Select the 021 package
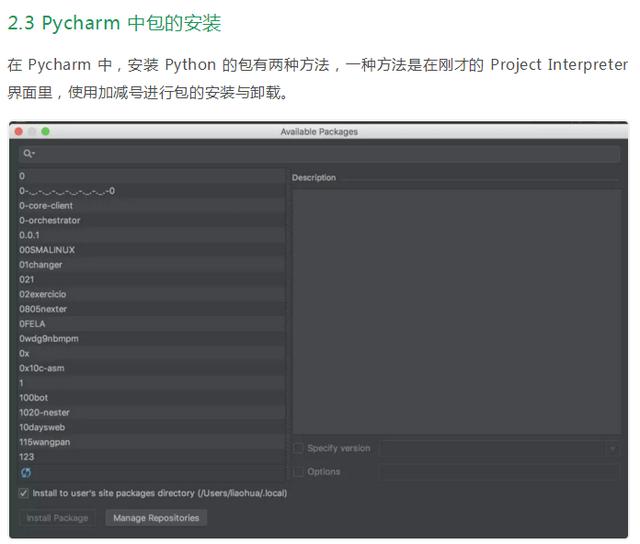Screen dimensions: 640x544 coord(152,280)
